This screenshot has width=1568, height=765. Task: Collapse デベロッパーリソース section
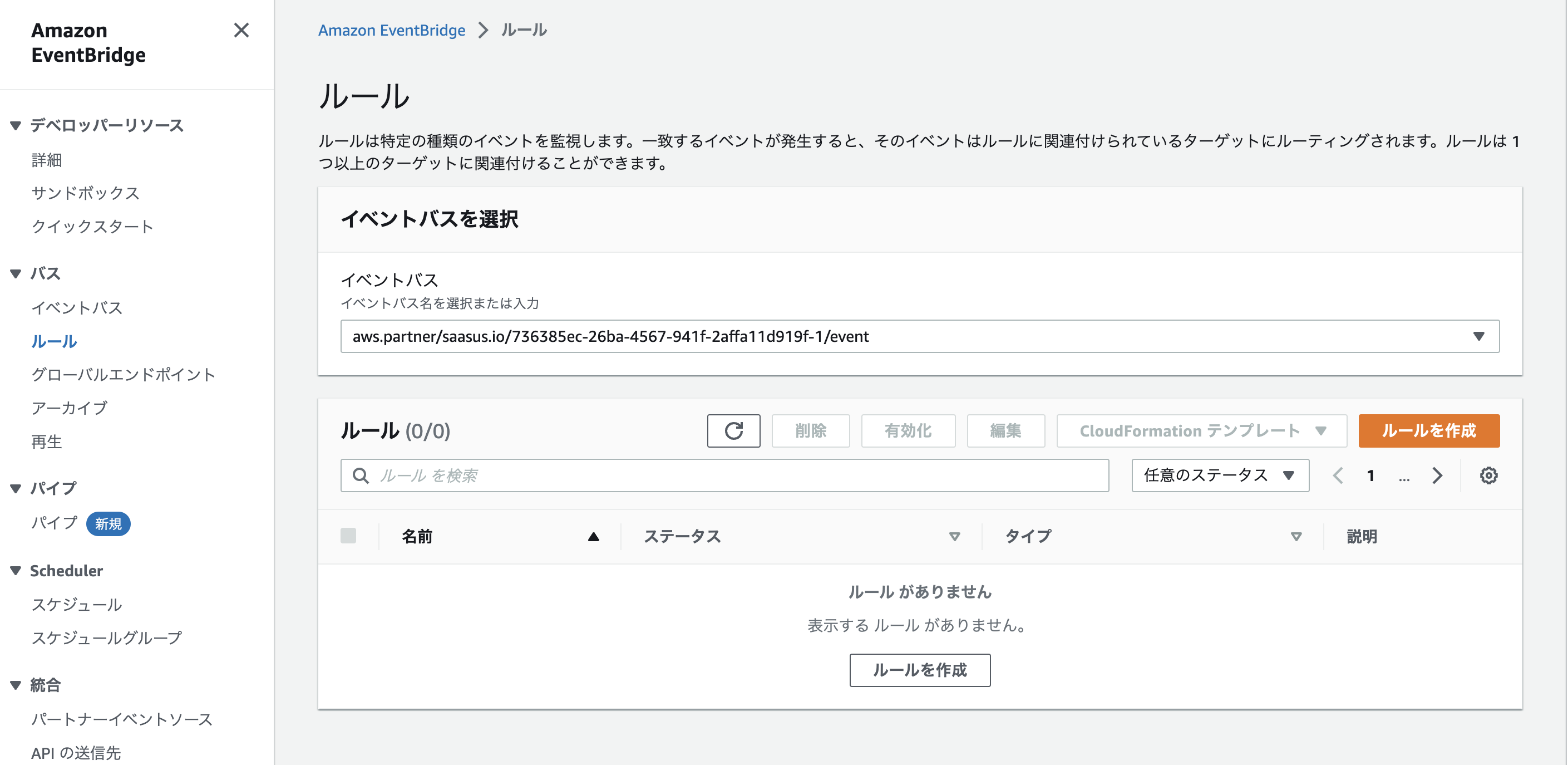16,125
